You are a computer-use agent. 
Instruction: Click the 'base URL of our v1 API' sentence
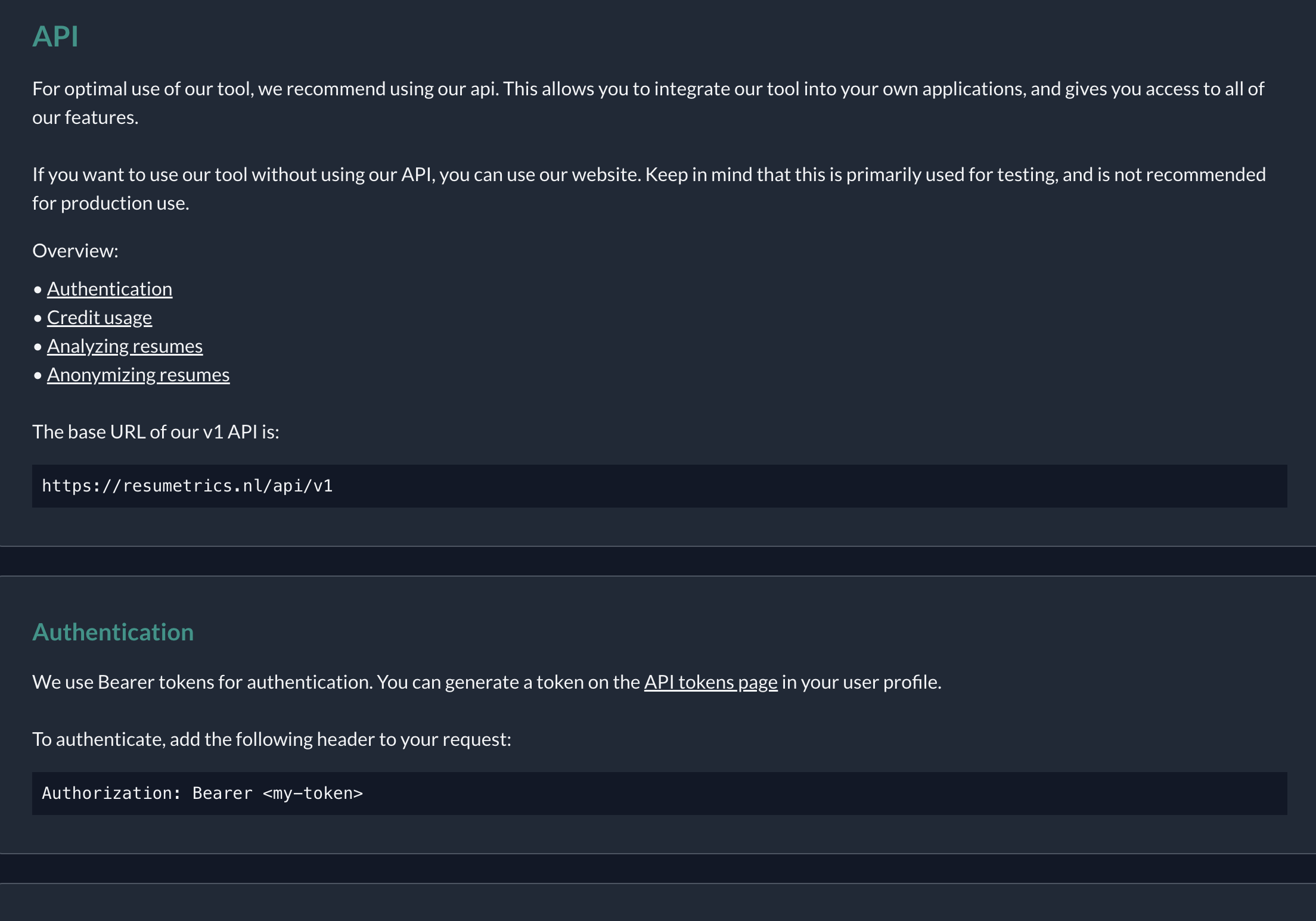156,432
